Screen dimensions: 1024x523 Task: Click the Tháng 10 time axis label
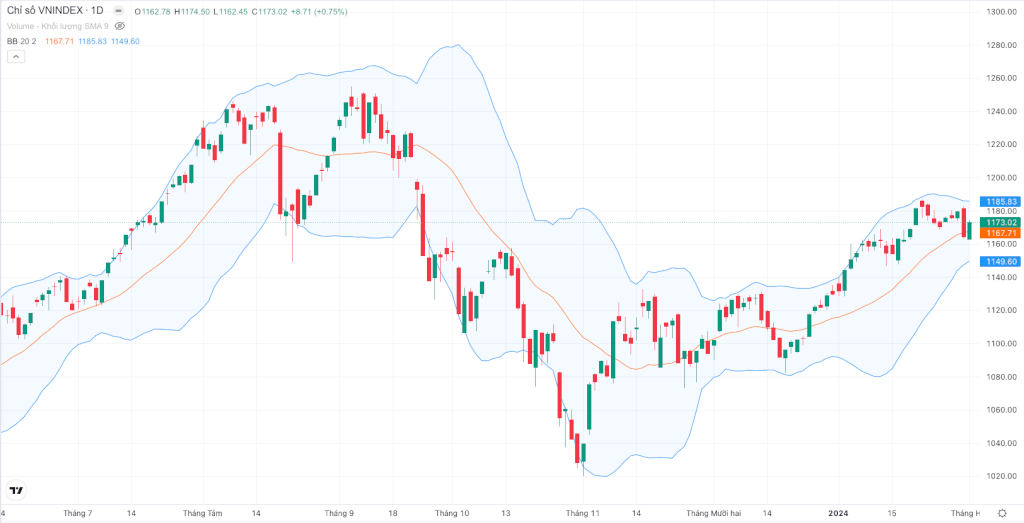coord(453,513)
